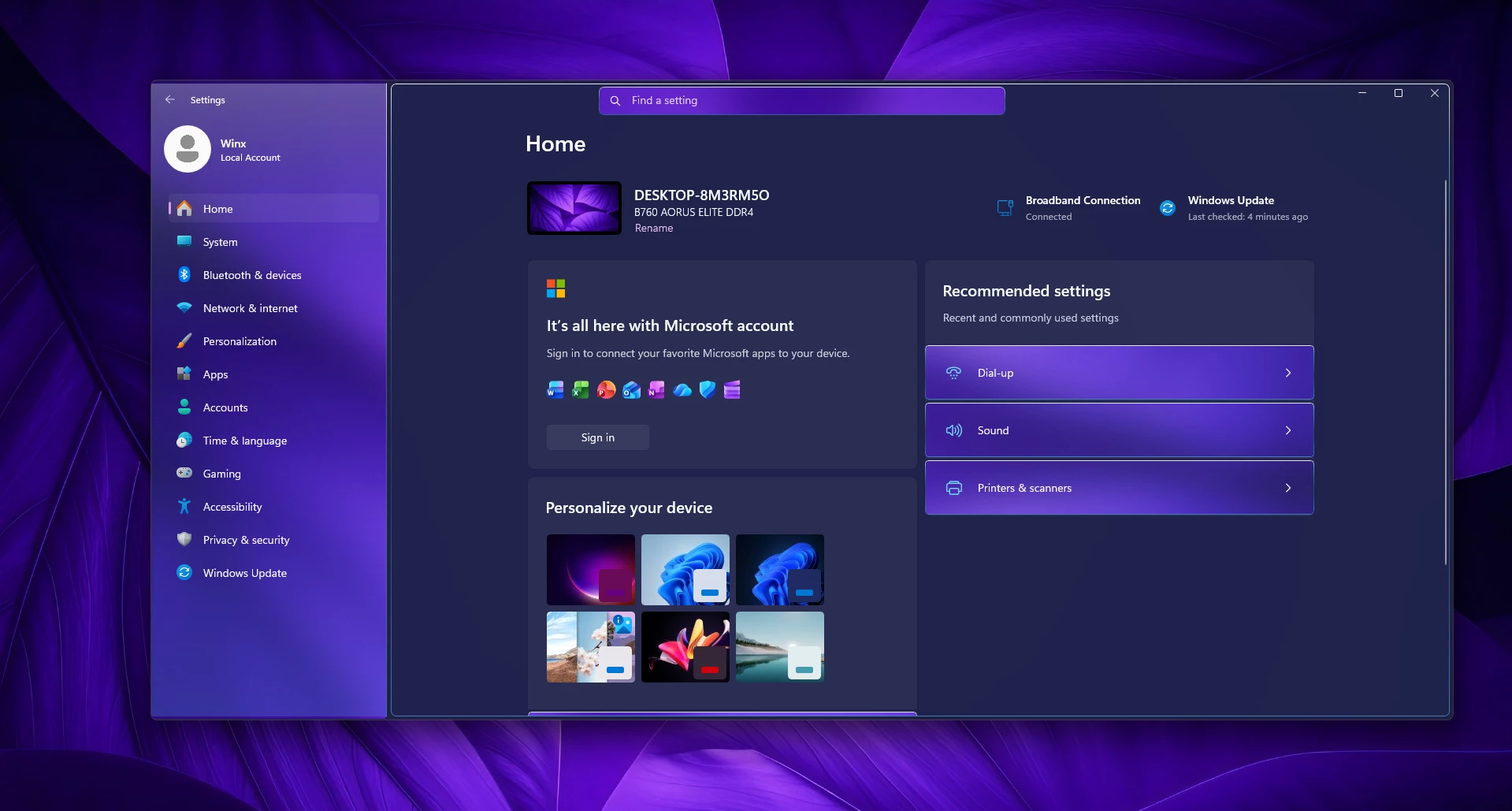
Task: Click the Microsoft Defender shield icon
Action: [708, 389]
